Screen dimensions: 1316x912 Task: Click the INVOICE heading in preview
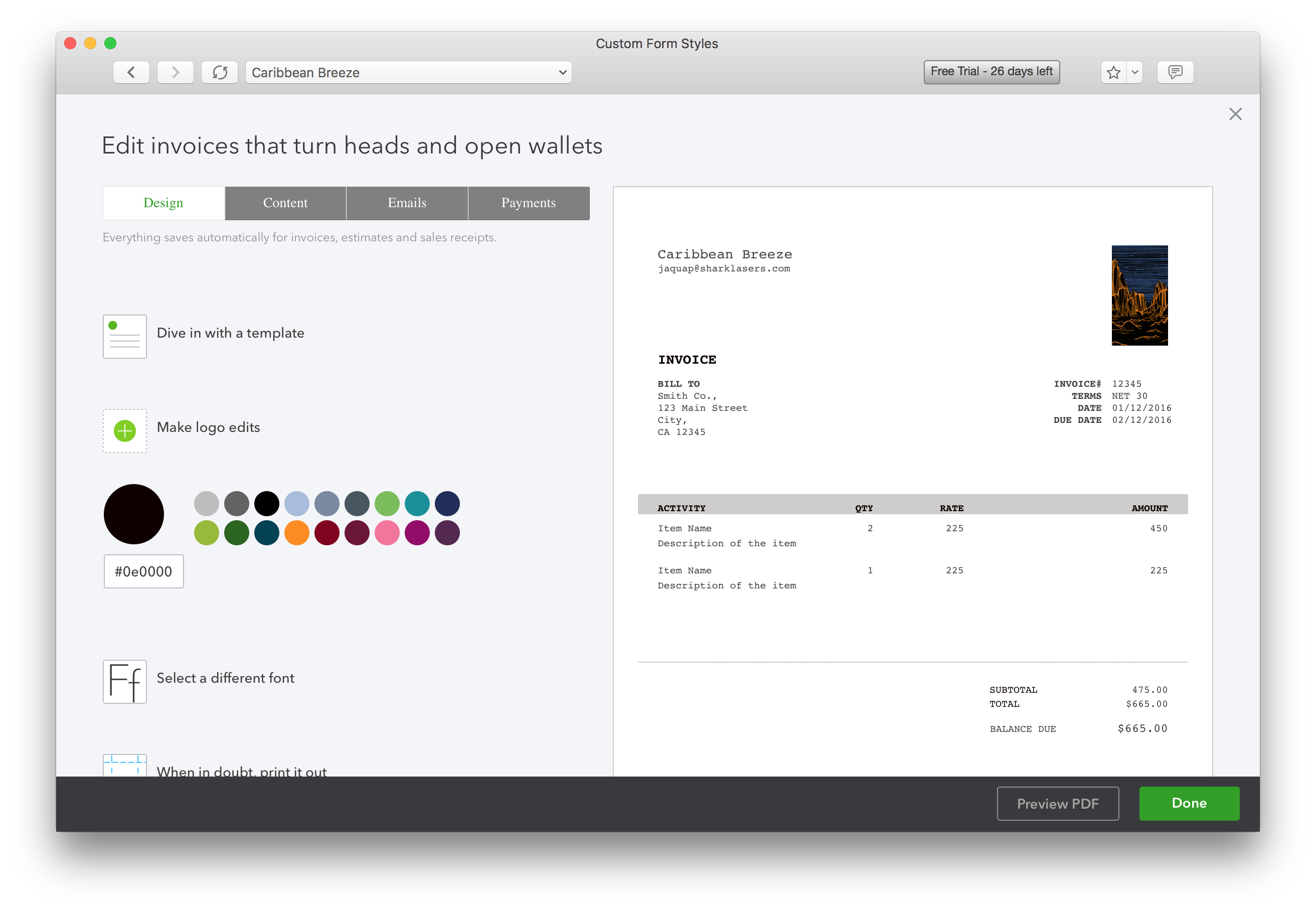coord(687,359)
